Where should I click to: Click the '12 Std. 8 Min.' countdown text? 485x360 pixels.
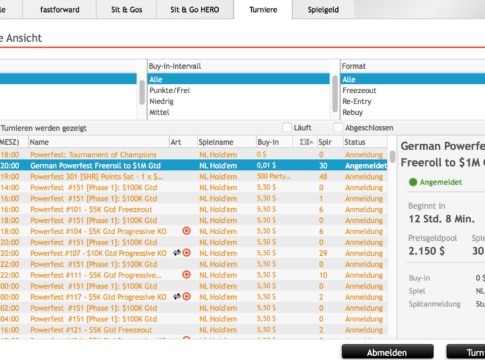(441, 219)
